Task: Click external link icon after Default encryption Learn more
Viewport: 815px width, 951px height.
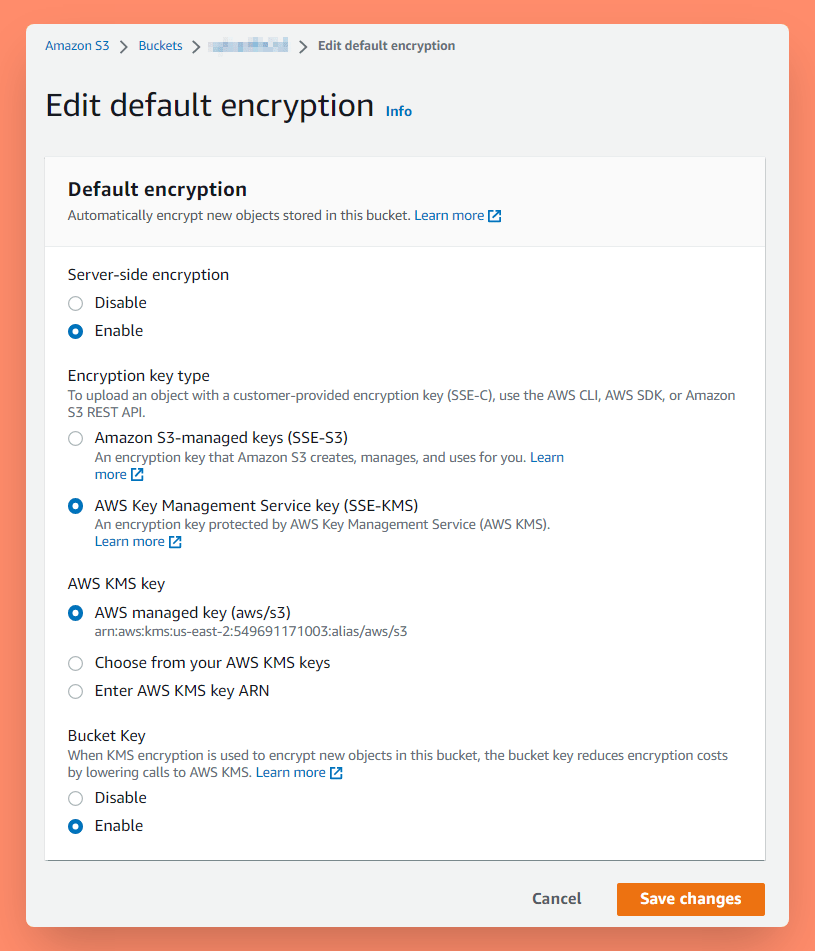Action: 494,216
